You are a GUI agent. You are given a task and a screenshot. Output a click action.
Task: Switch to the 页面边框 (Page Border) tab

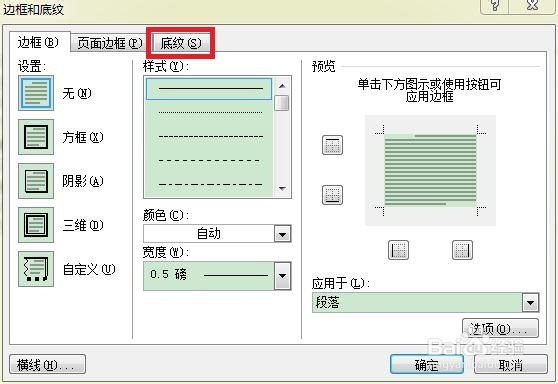coord(110,43)
